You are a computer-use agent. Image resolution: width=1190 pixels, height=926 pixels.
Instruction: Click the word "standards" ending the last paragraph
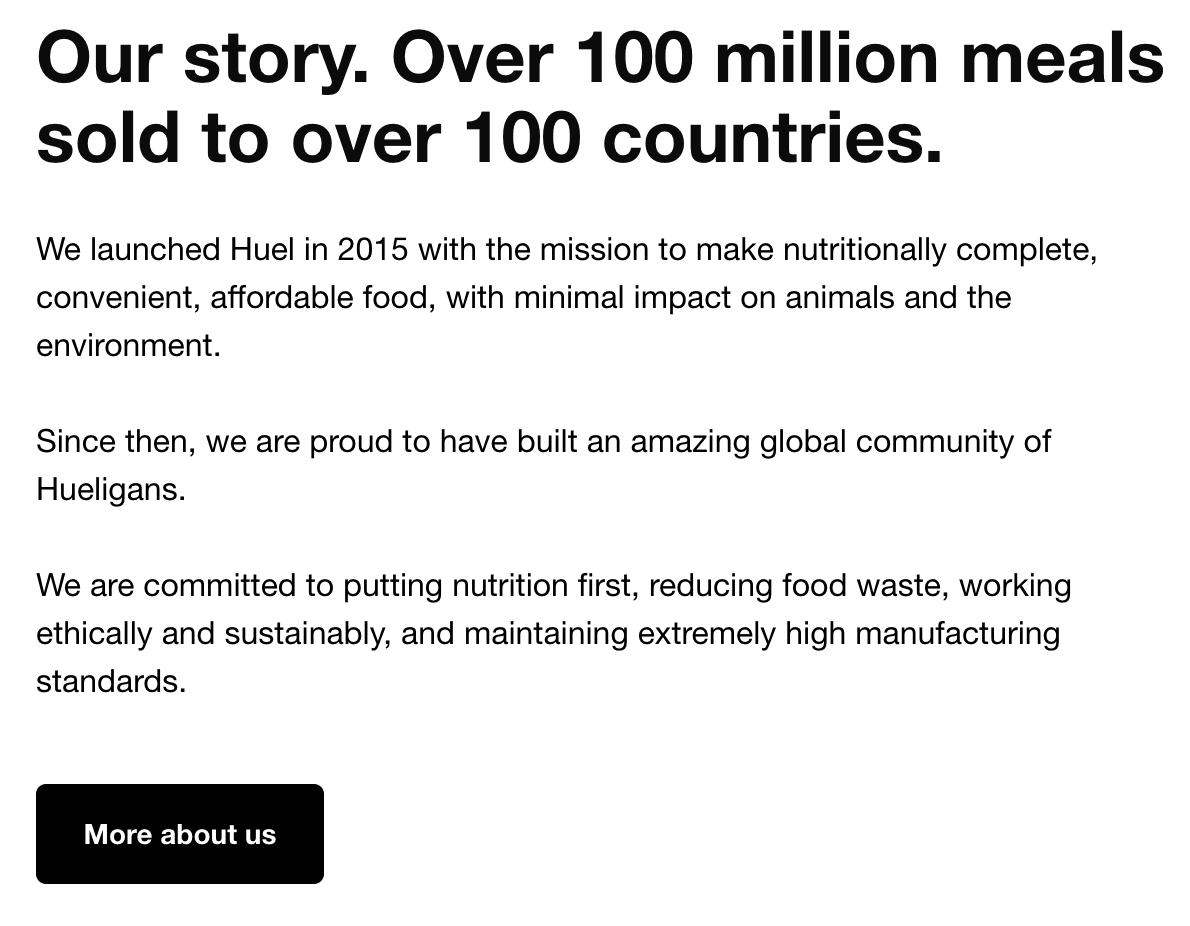coord(109,681)
